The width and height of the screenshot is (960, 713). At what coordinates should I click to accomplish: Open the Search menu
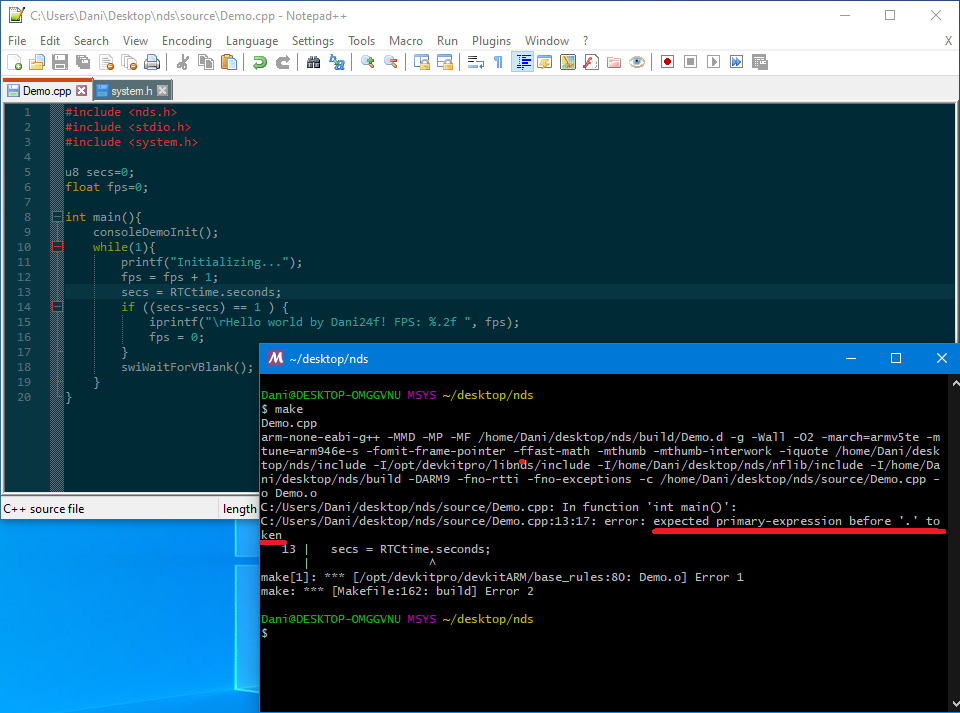pos(91,40)
